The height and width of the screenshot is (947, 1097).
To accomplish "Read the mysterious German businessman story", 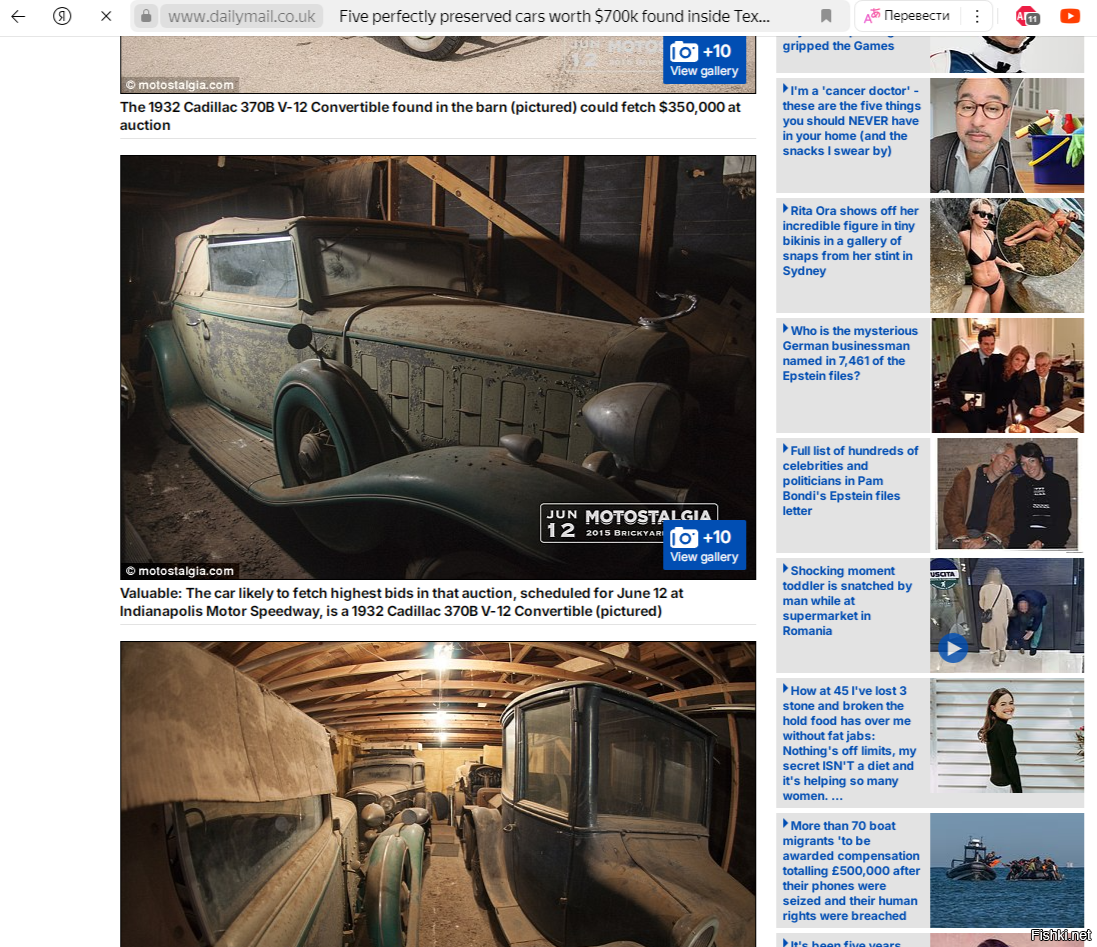I will [x=850, y=353].
